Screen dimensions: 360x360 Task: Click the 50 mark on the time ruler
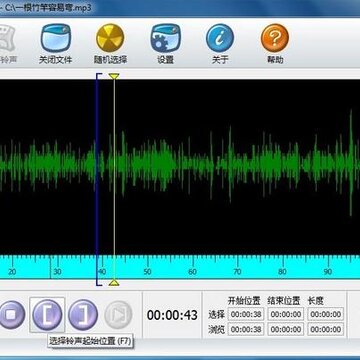(x=147, y=272)
